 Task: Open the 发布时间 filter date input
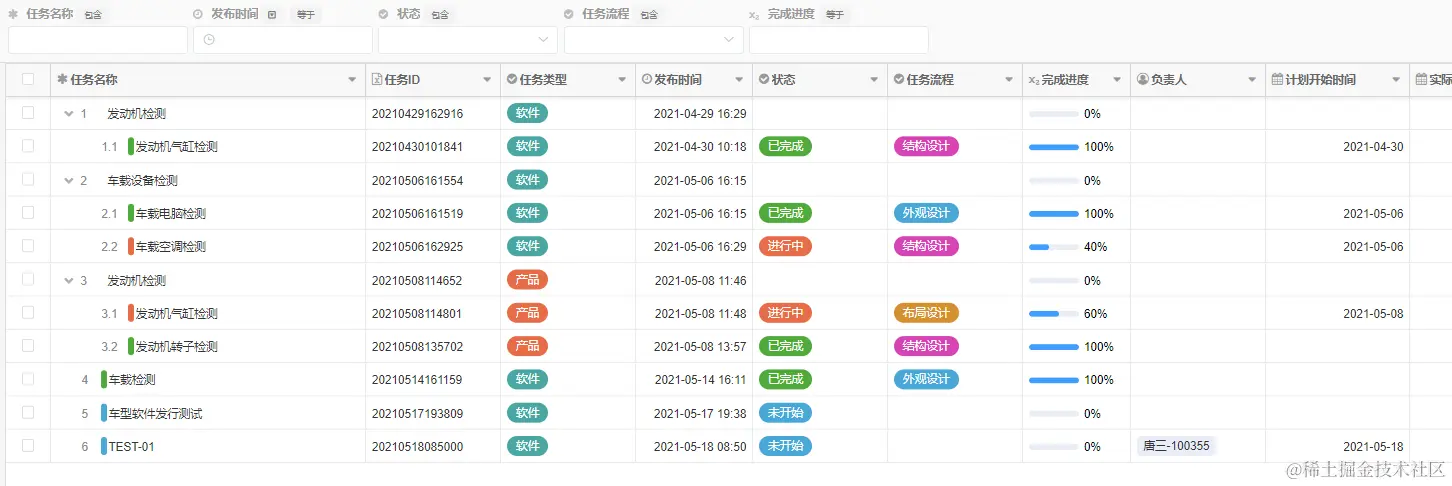click(x=283, y=40)
